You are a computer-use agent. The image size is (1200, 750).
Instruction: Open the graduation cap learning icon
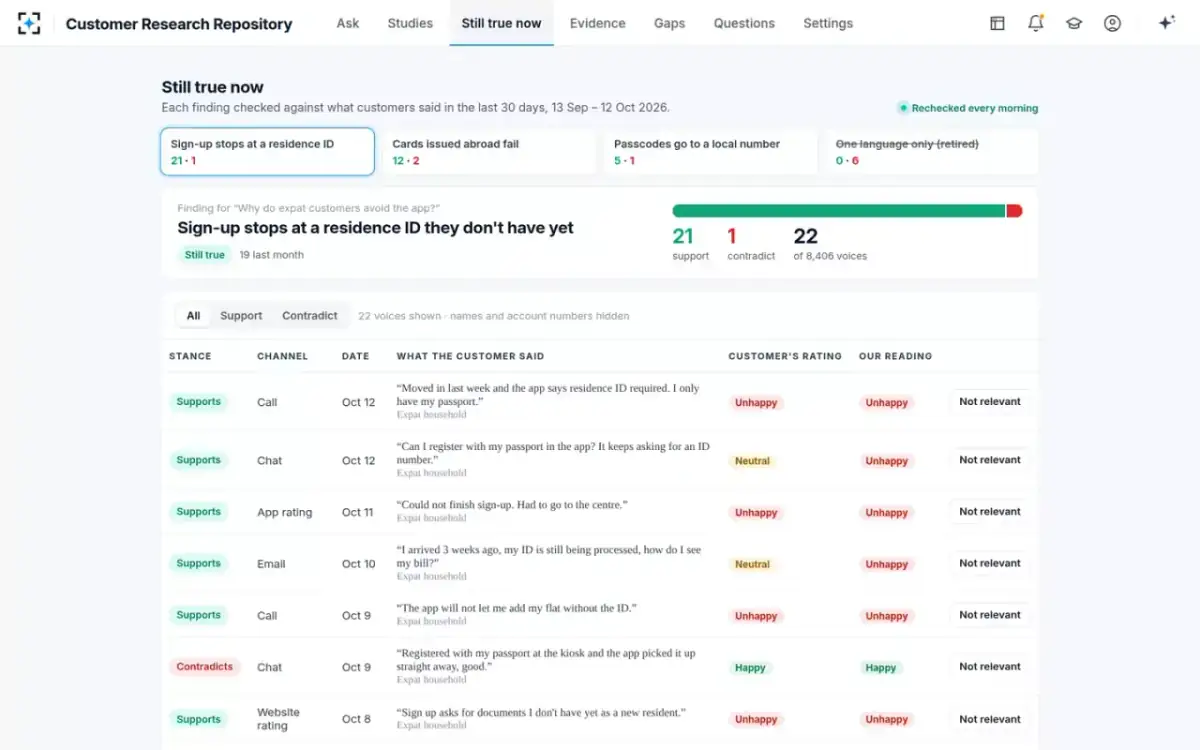coord(1074,23)
